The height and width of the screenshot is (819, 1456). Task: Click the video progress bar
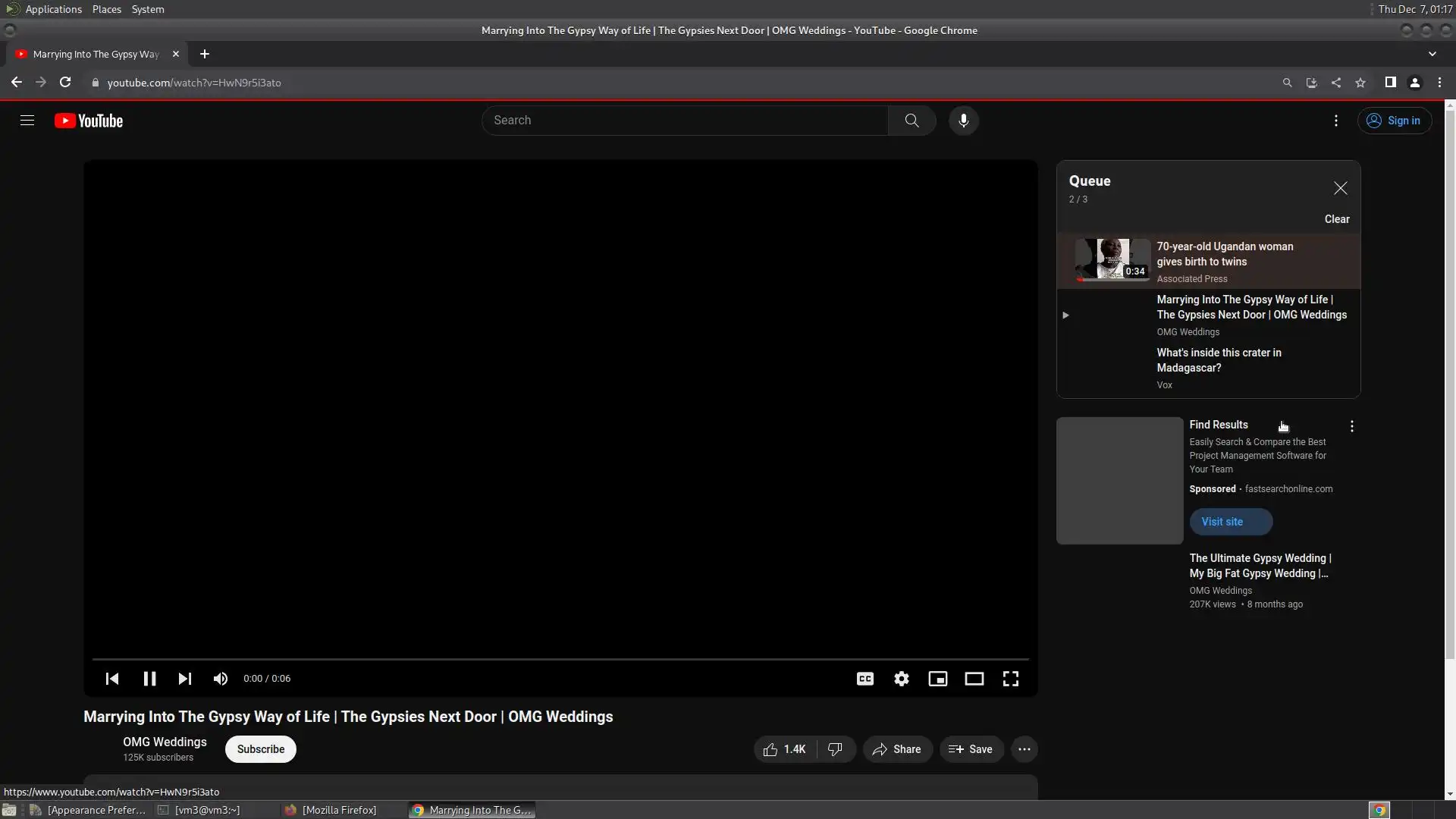[x=560, y=659]
